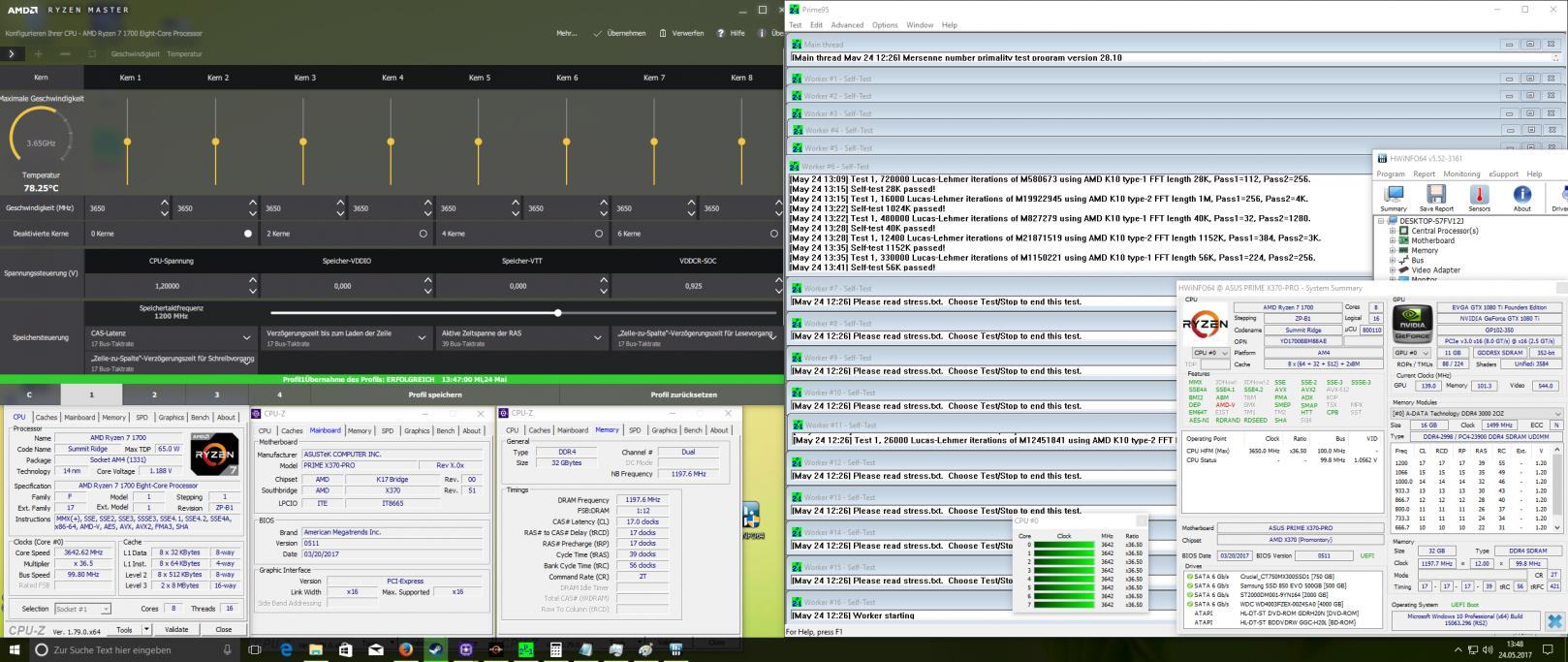The height and width of the screenshot is (662, 1568).
Task: Select the 0 Kerne deactivated cores option
Action: coord(248,234)
